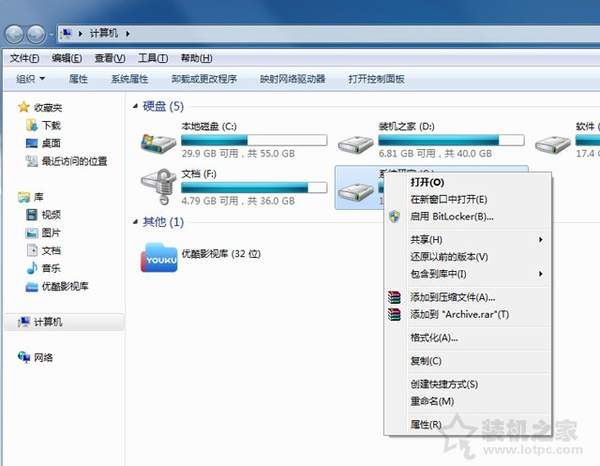
Task: Expand the 包含到库中(I) submenu arrow
Action: tap(541, 274)
